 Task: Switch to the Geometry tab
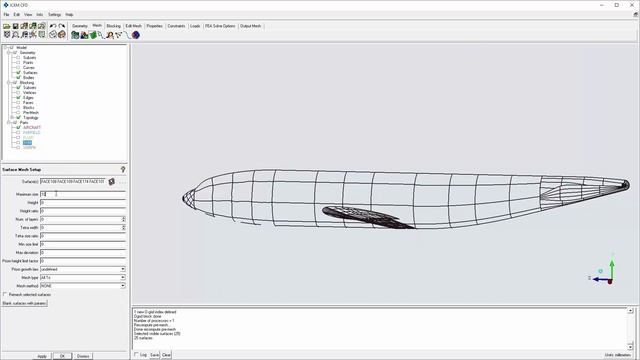80,26
